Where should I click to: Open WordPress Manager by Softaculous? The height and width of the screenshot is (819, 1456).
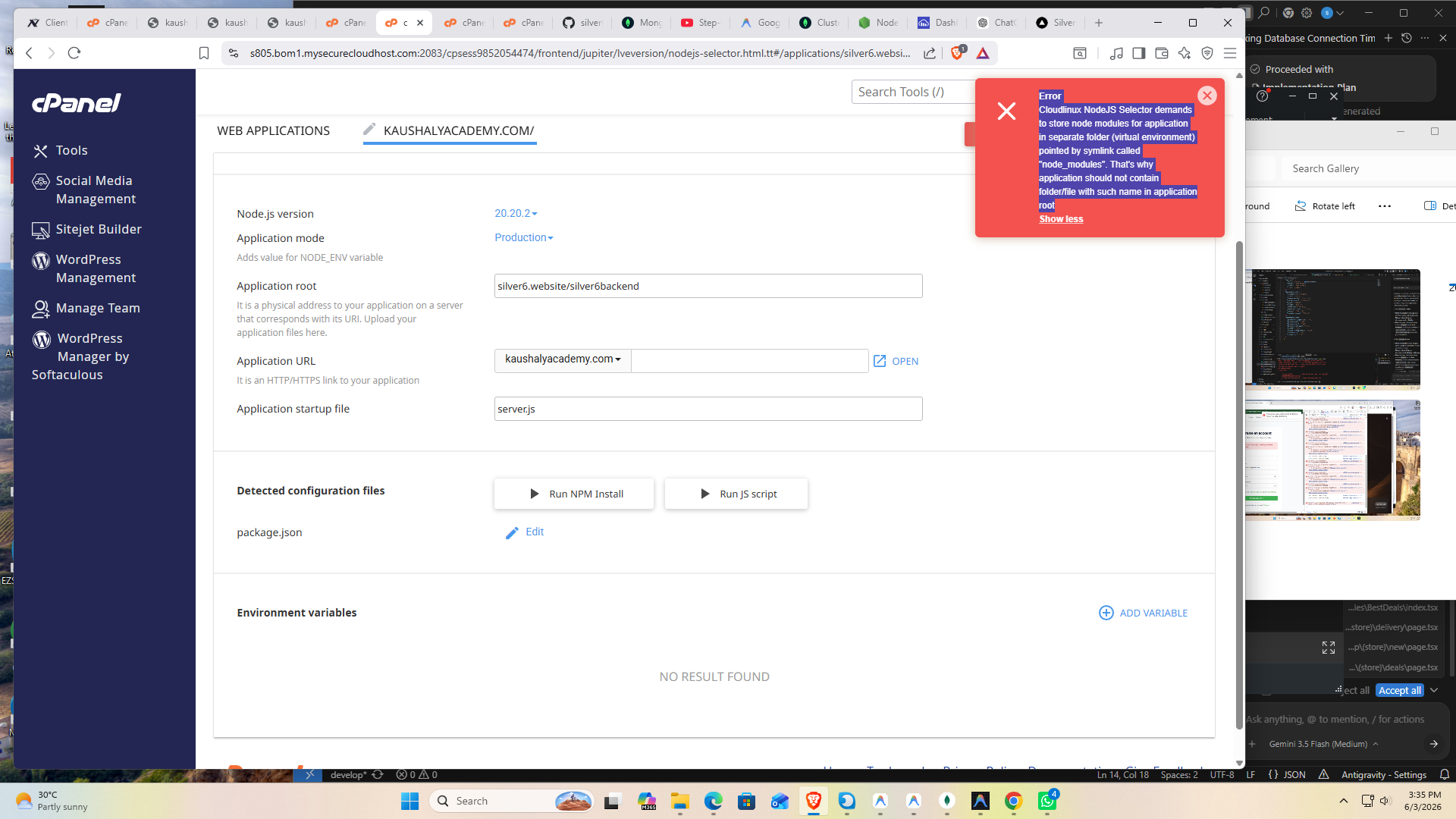point(81,356)
